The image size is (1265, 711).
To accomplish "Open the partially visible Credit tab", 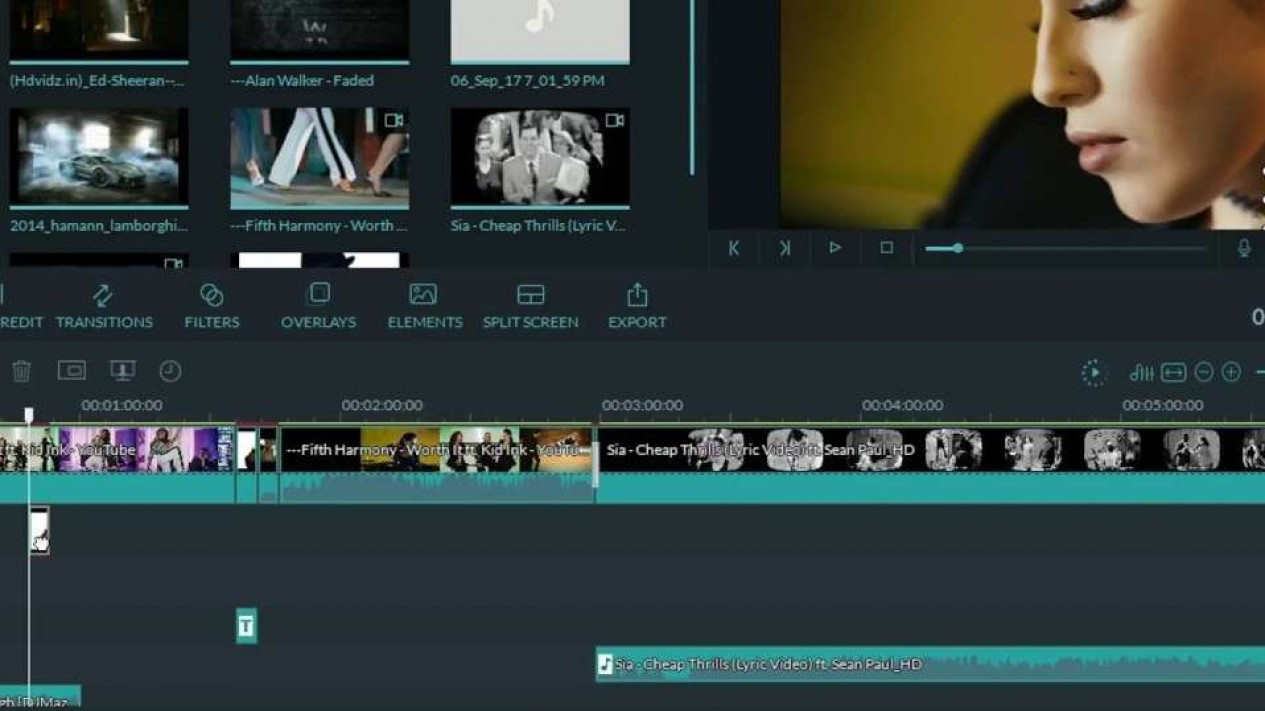I will coord(20,306).
